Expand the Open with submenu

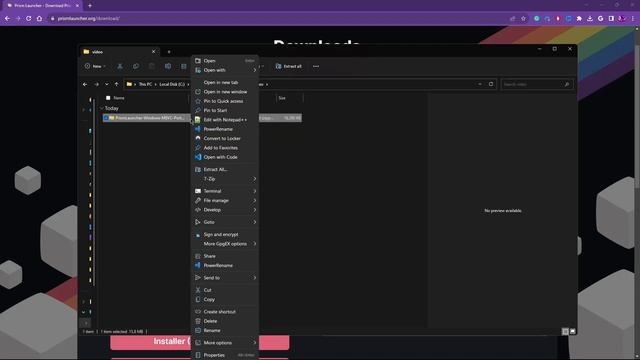[x=255, y=70]
